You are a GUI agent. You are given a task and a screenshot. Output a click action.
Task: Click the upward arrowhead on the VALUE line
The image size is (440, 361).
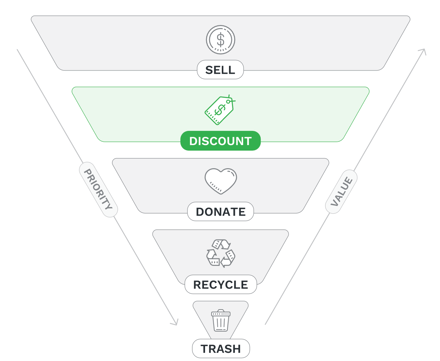[x=423, y=52]
